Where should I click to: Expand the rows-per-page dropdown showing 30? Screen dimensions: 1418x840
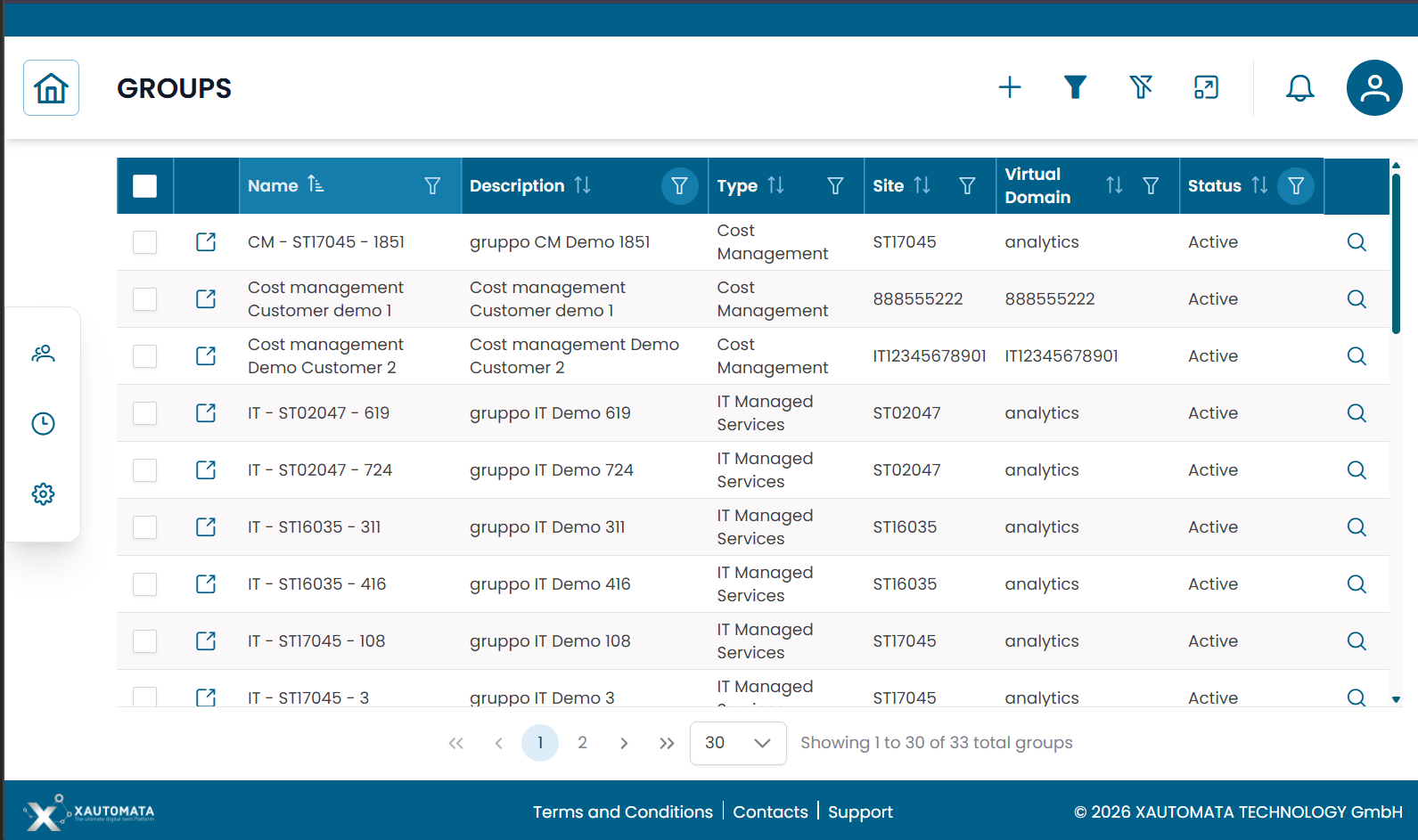click(737, 743)
